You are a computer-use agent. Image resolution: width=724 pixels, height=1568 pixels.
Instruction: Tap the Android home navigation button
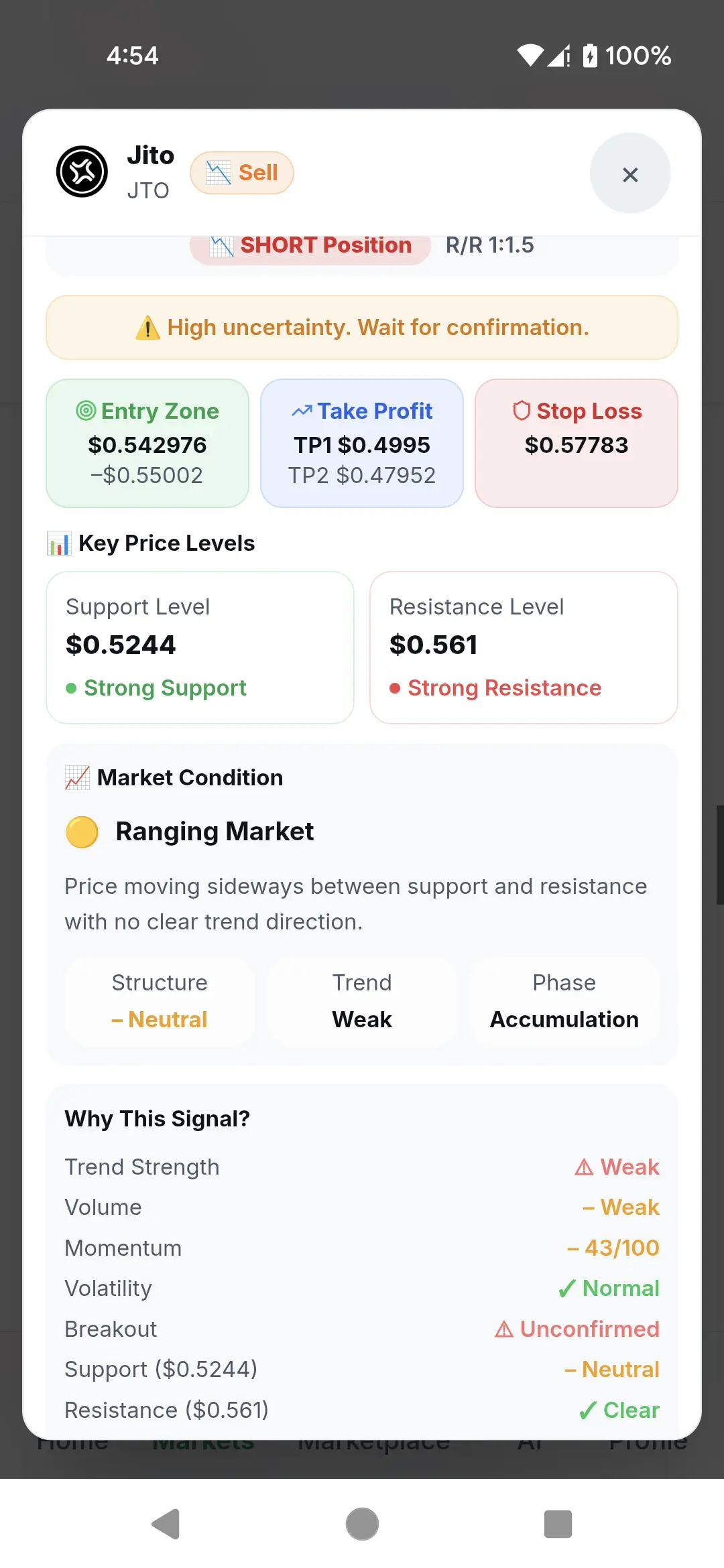click(x=362, y=1524)
